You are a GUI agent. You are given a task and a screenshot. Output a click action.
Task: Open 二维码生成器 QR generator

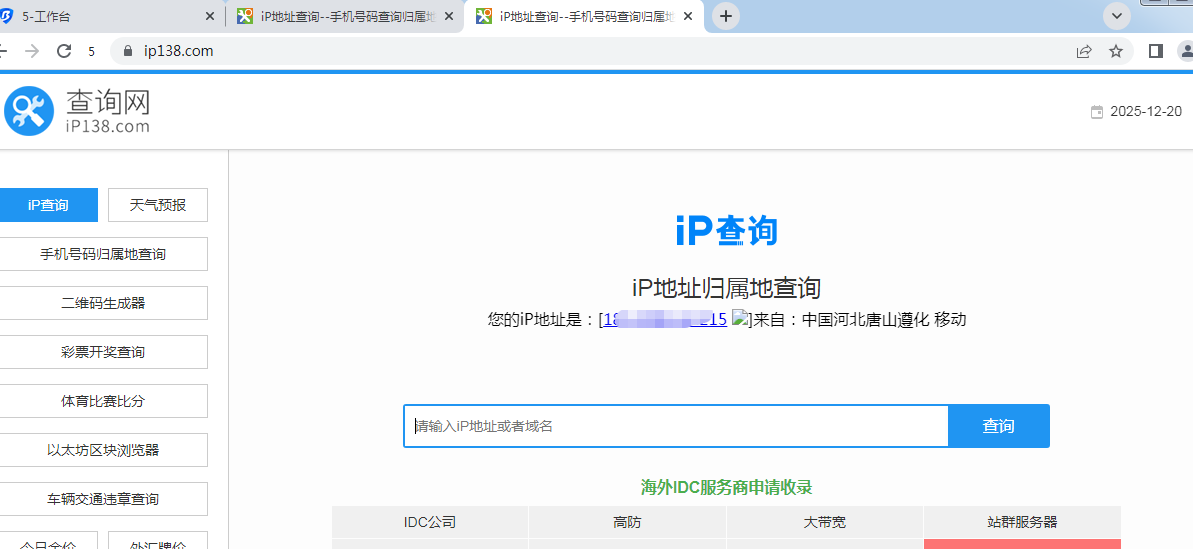point(103,303)
